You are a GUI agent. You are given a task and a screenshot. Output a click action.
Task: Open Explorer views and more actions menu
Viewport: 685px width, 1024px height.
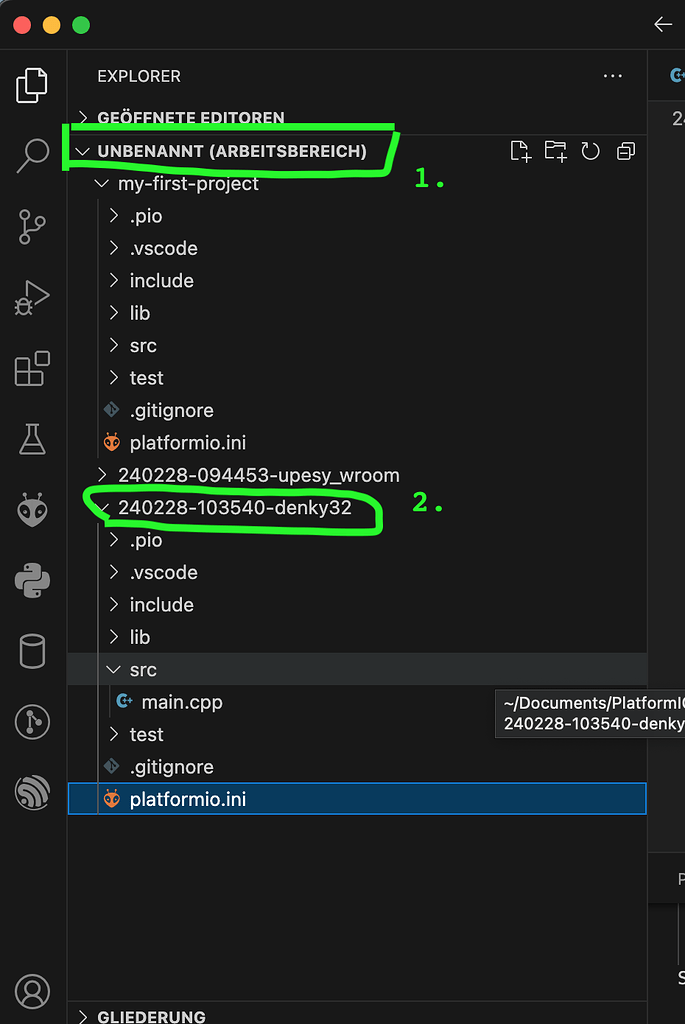[x=613, y=76]
